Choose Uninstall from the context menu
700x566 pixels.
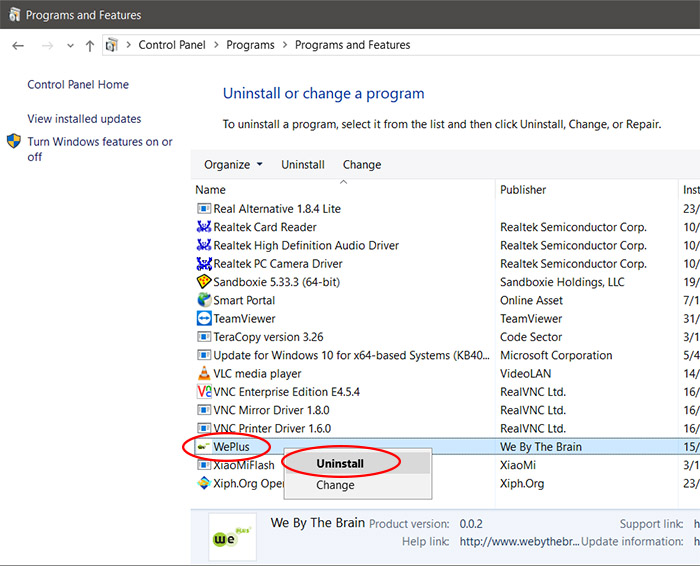[x=340, y=464]
